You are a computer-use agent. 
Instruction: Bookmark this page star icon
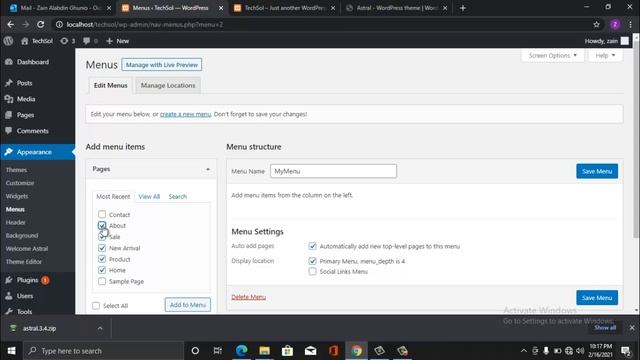click(x=596, y=24)
